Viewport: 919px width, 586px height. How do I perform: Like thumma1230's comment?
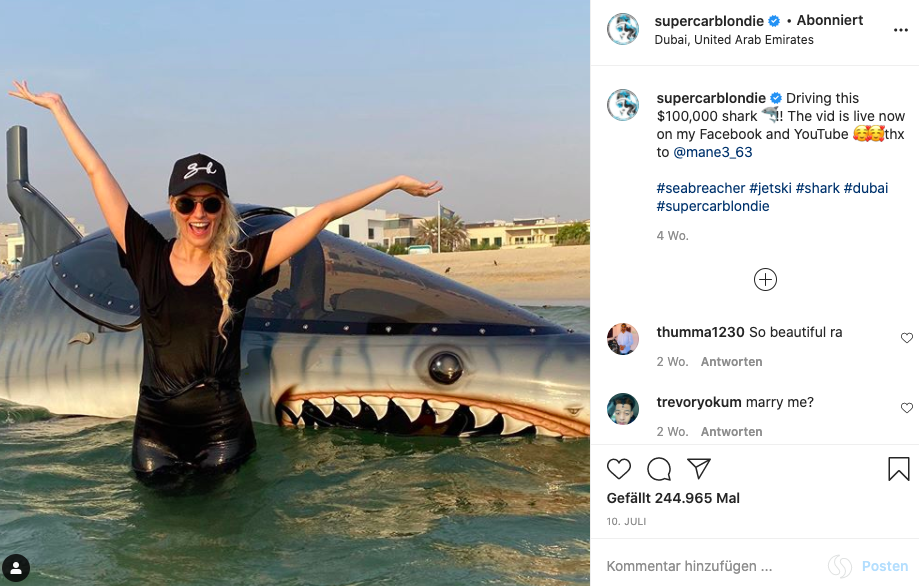point(907,338)
